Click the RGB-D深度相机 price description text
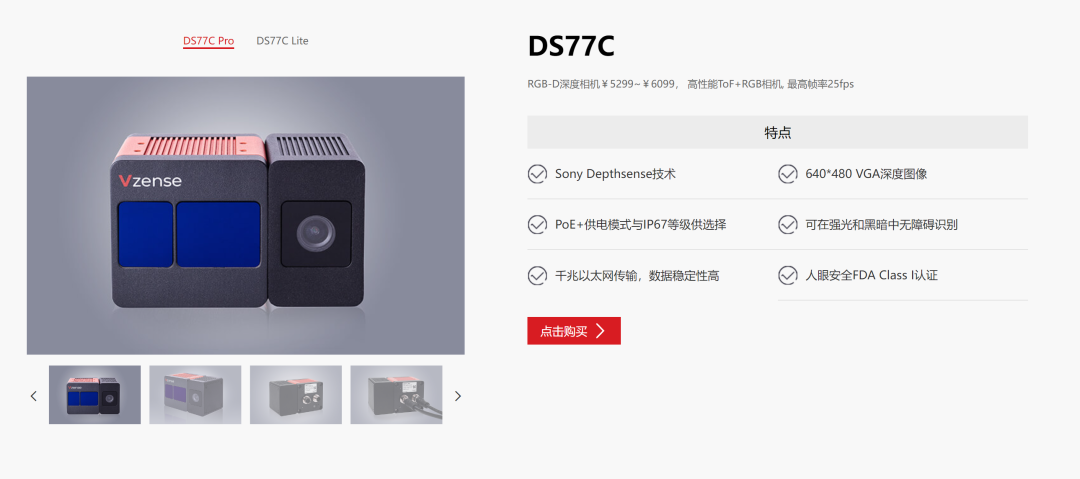Viewport: 1080px width, 479px height. 691,84
